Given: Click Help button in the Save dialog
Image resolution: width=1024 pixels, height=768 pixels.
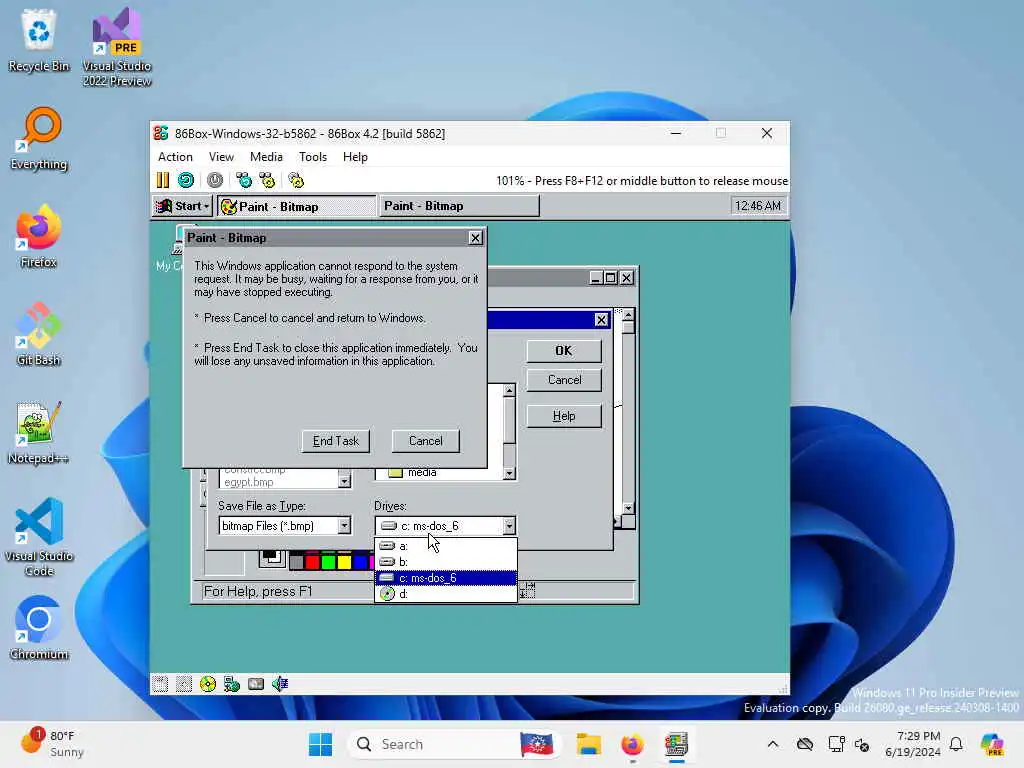Looking at the screenshot, I should [x=564, y=416].
